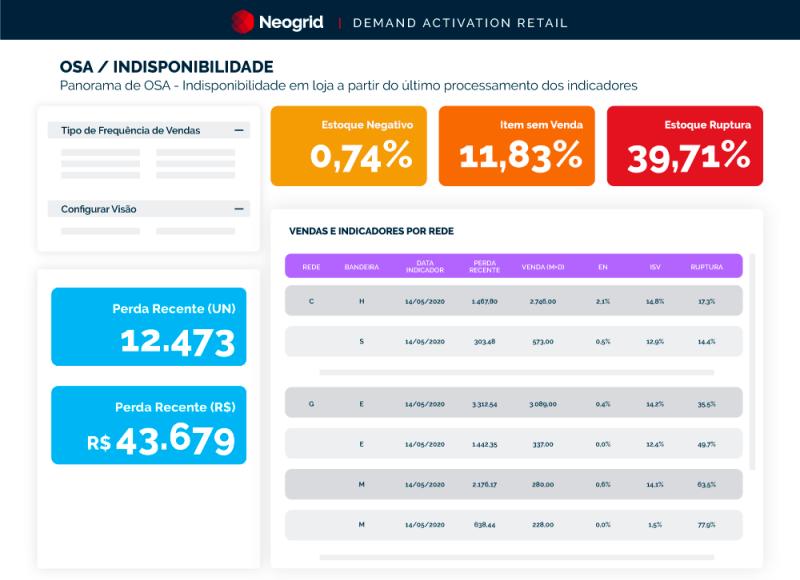Sort by DATA INDICADOR column header

pos(424,267)
